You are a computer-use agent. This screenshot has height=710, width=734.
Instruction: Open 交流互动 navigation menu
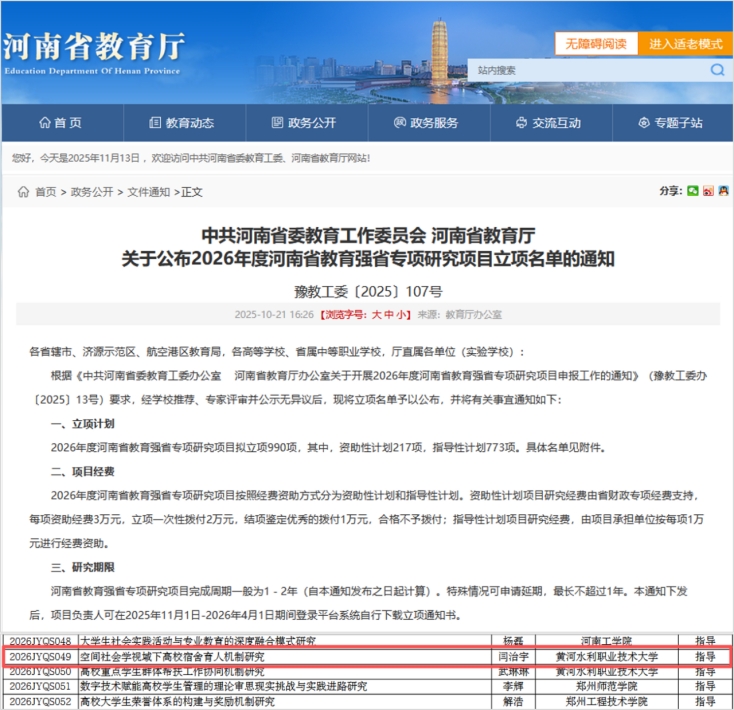point(548,123)
